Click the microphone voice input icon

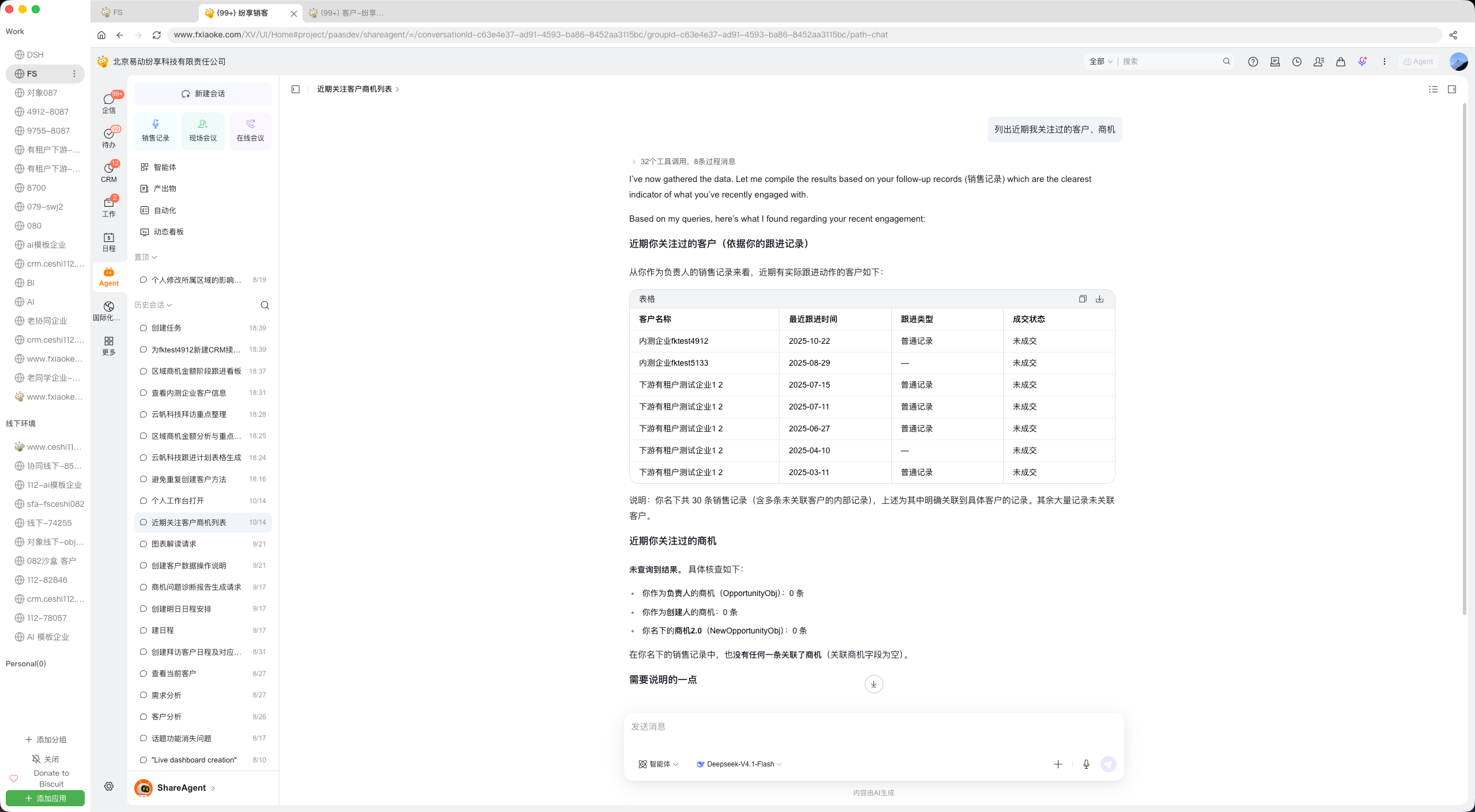(1086, 764)
